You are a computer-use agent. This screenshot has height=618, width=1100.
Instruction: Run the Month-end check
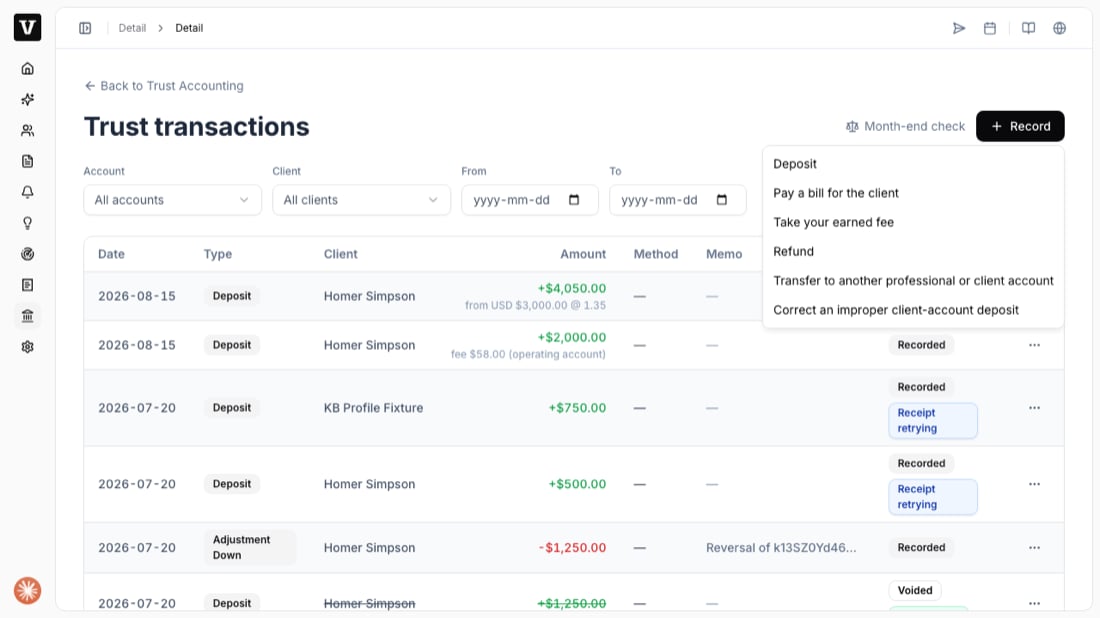(x=905, y=126)
